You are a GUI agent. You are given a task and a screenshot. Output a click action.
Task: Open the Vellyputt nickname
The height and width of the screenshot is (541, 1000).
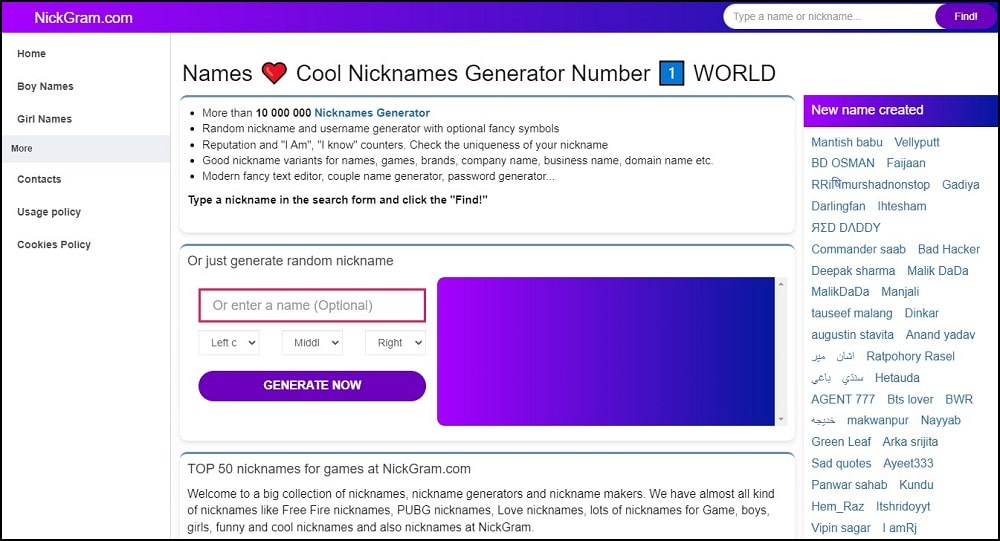[x=916, y=142]
